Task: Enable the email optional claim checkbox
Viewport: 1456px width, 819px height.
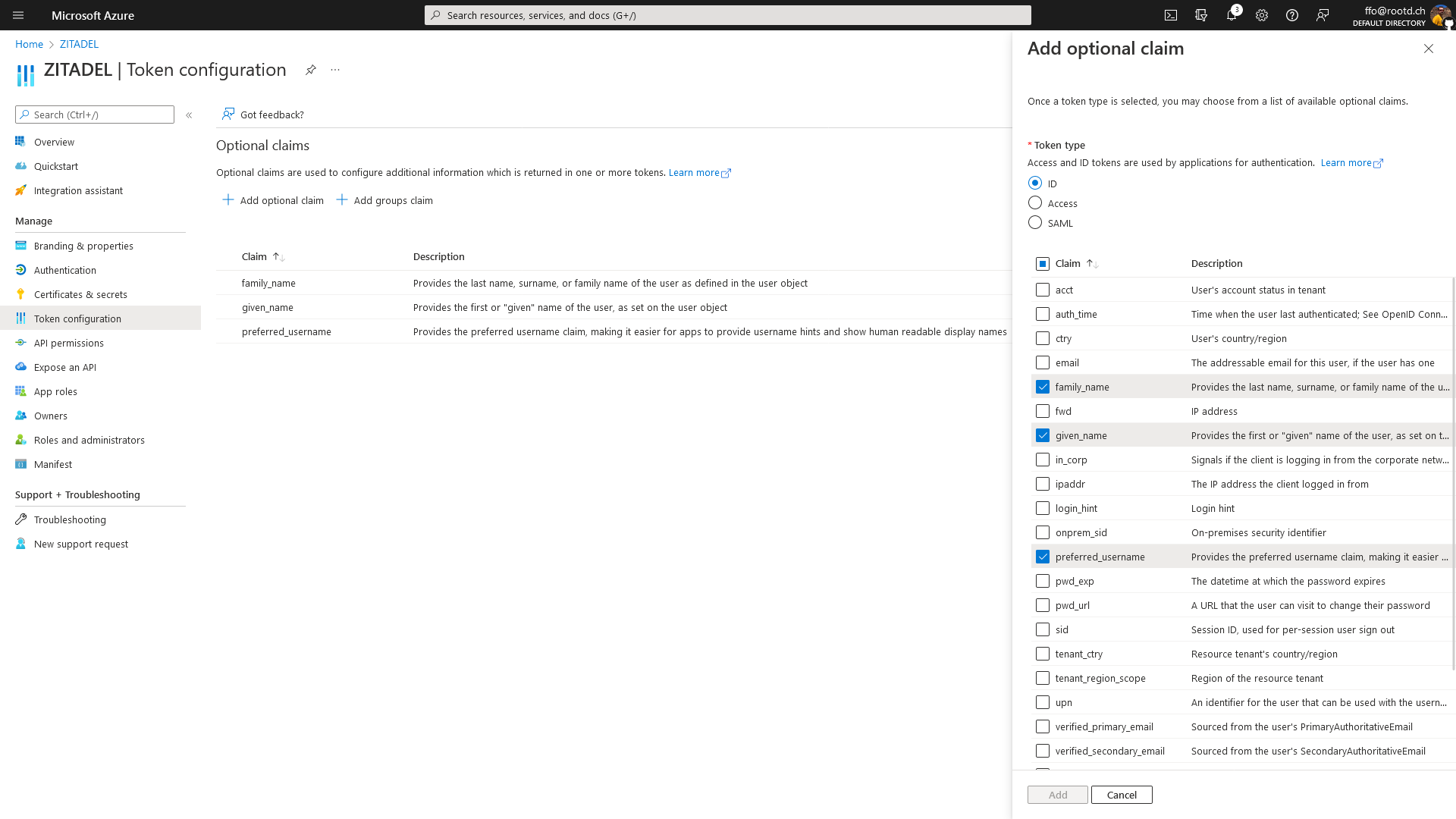Action: [1042, 362]
